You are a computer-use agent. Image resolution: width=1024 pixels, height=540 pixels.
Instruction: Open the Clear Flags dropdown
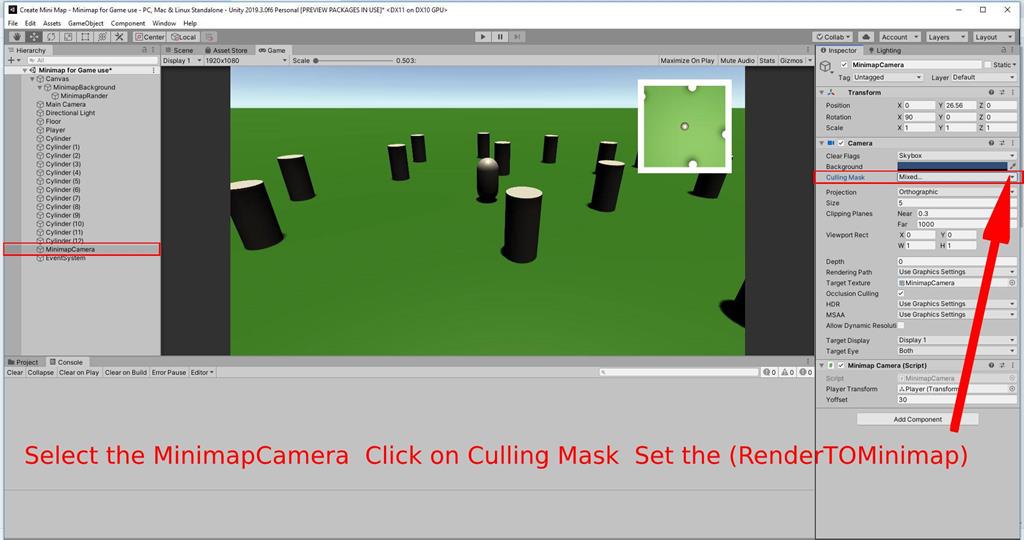point(957,156)
